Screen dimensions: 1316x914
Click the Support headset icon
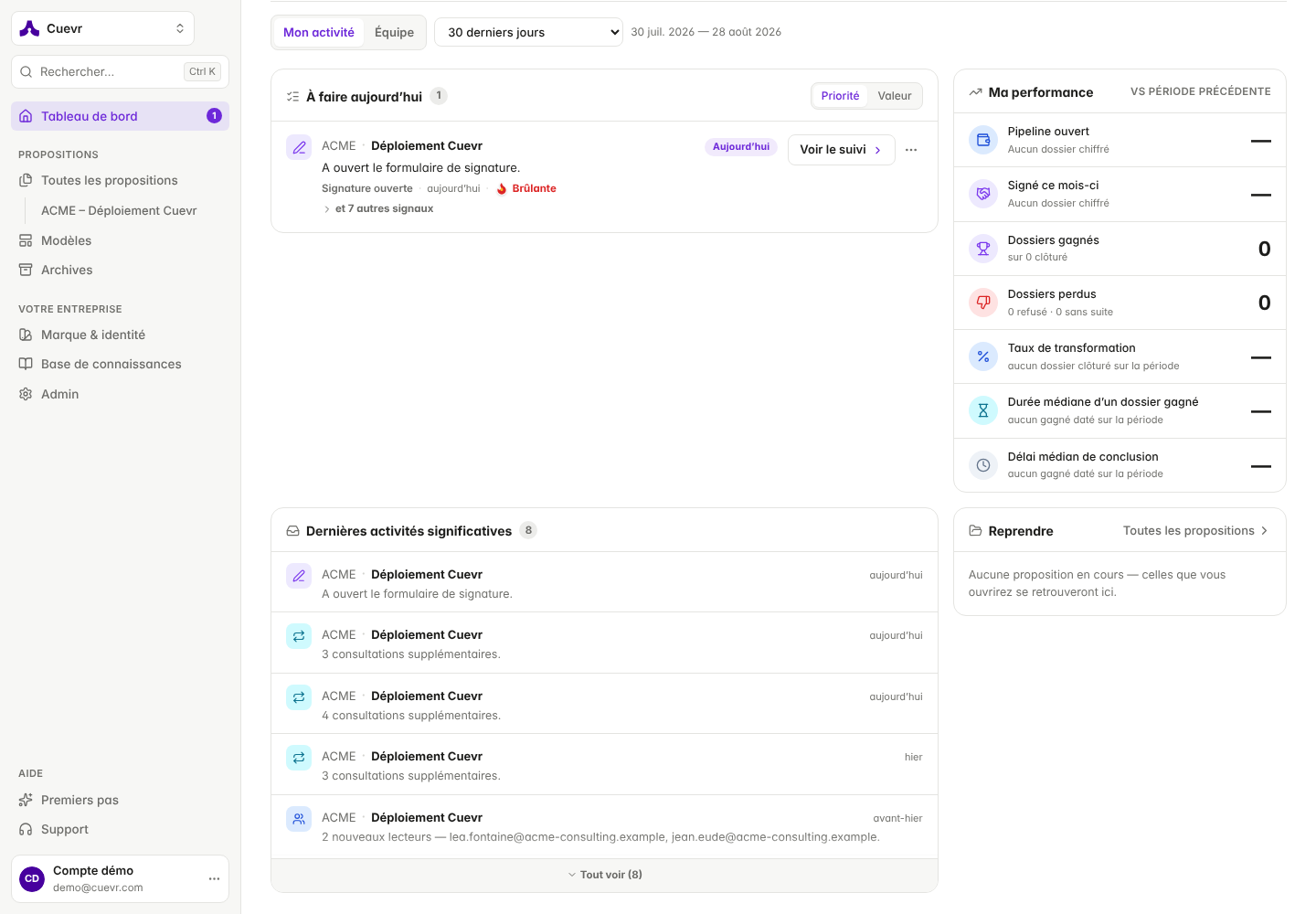pos(26,829)
